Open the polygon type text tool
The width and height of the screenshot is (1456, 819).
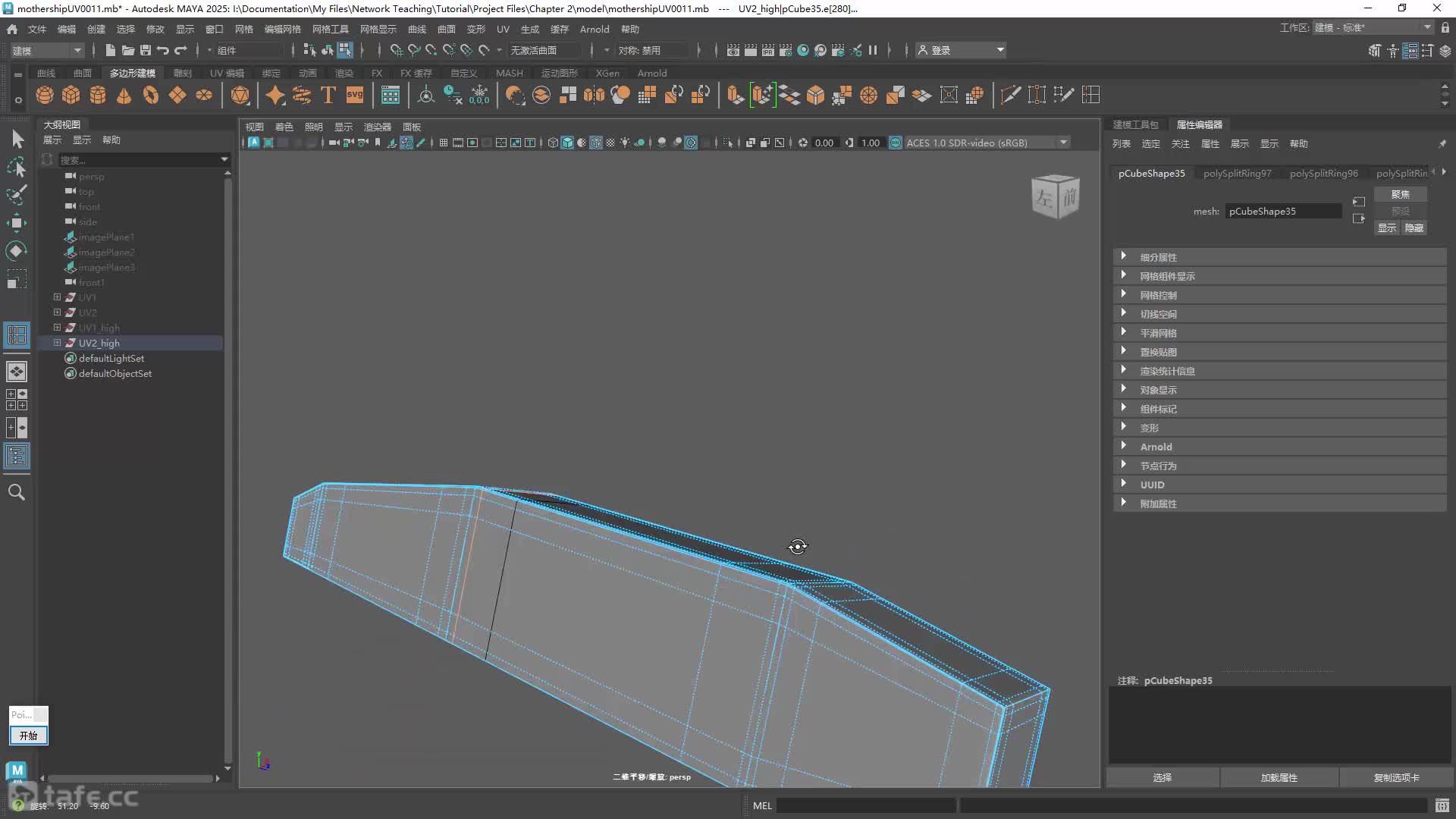[328, 95]
